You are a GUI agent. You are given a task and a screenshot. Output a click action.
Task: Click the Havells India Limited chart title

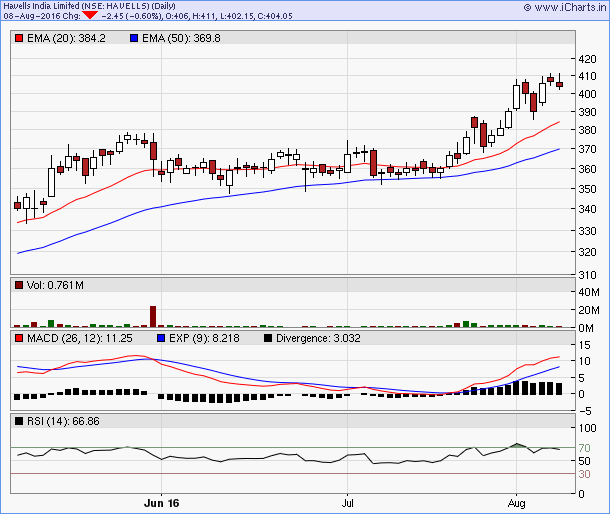pyautogui.click(x=89, y=6)
